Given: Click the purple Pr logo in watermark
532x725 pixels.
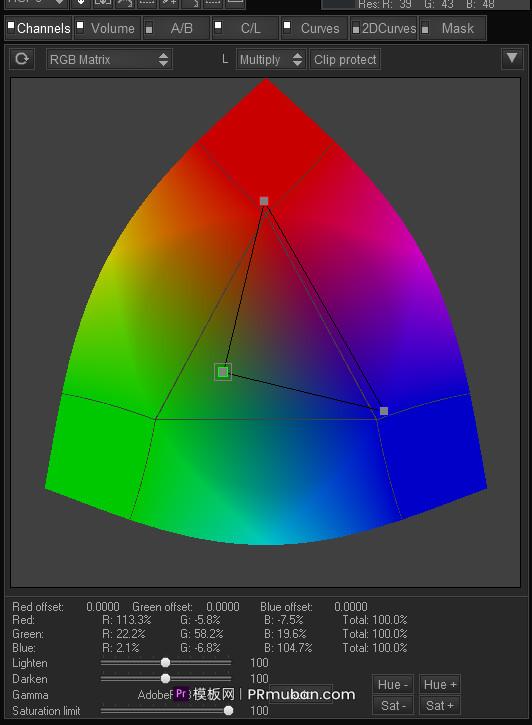Looking at the screenshot, I should (x=181, y=694).
